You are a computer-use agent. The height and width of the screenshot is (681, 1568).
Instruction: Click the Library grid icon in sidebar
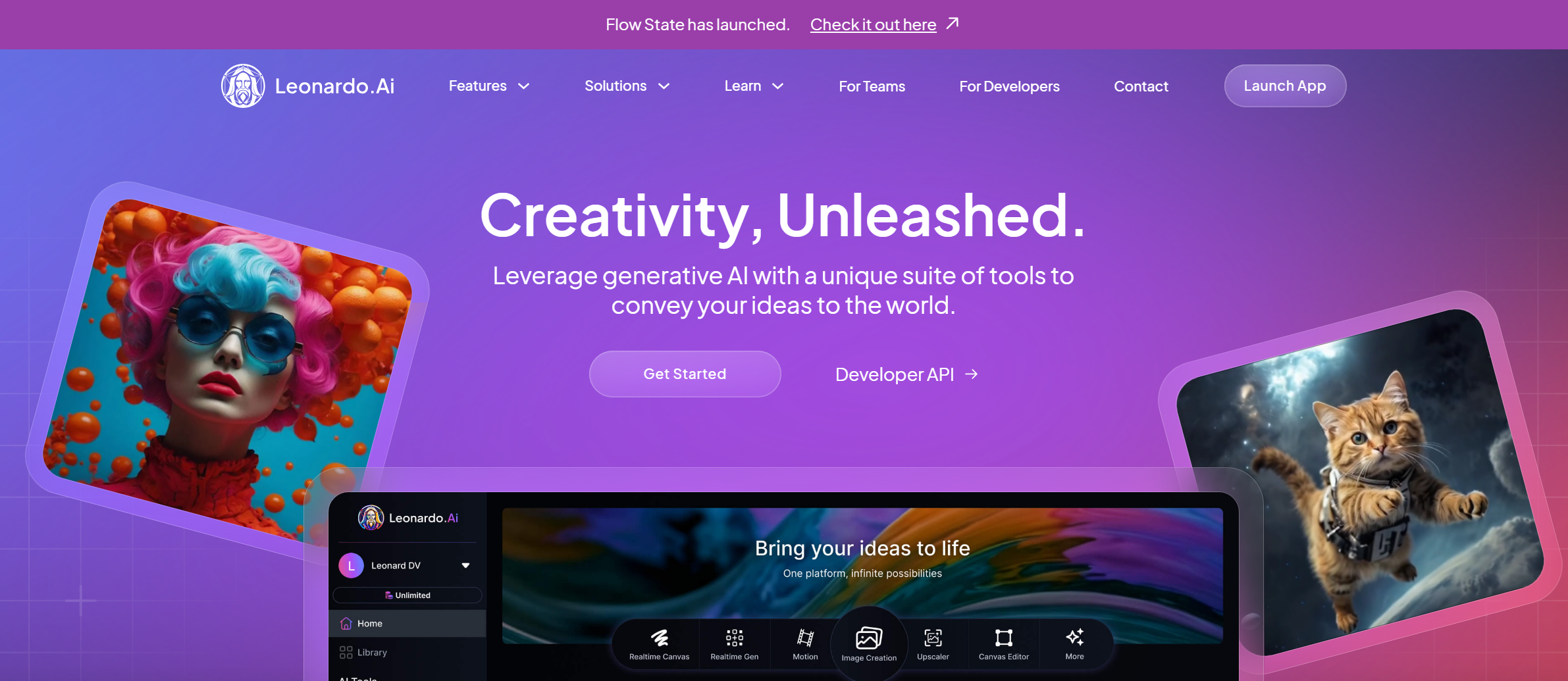(346, 652)
